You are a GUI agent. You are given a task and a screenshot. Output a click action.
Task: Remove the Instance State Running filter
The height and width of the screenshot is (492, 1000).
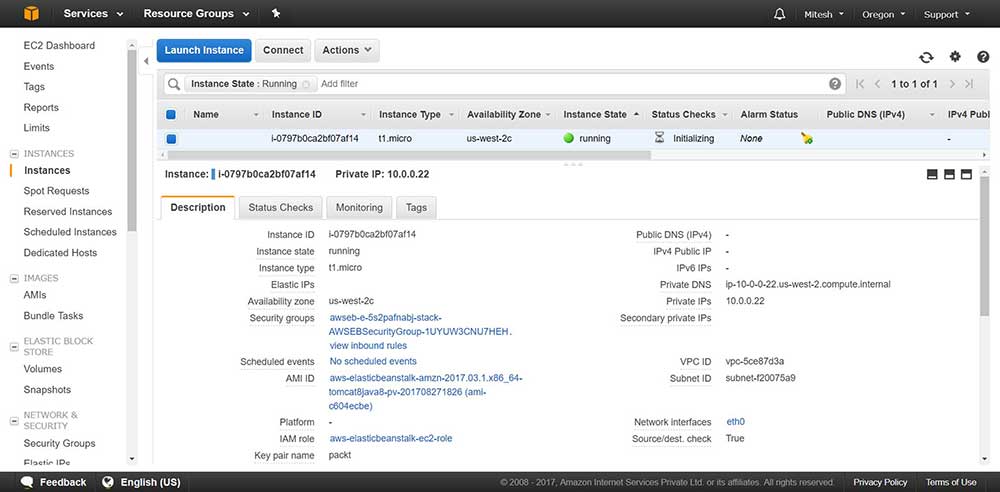pyautogui.click(x=306, y=84)
